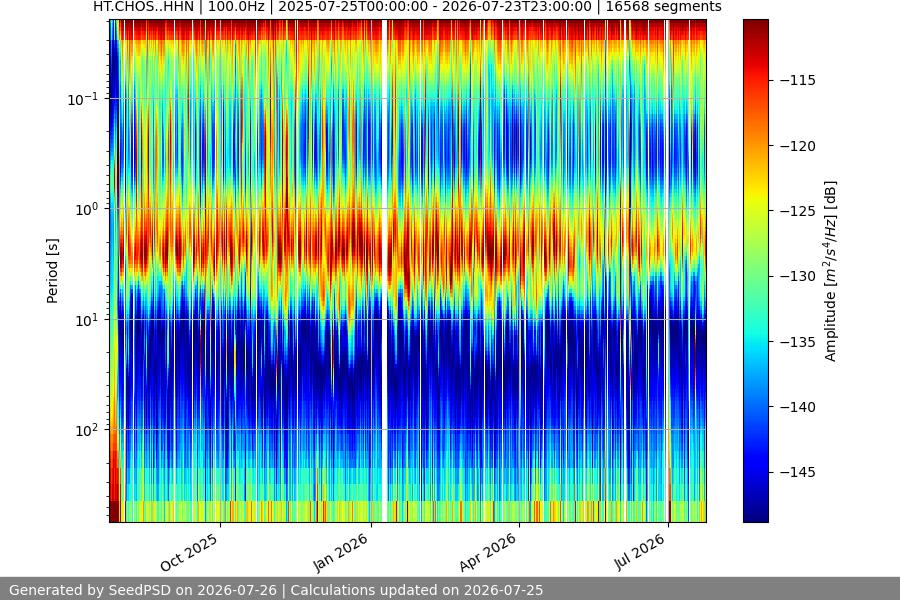The image size is (900, 600).
Task: Click the -120 colorbar tick label
Action: pos(798,146)
